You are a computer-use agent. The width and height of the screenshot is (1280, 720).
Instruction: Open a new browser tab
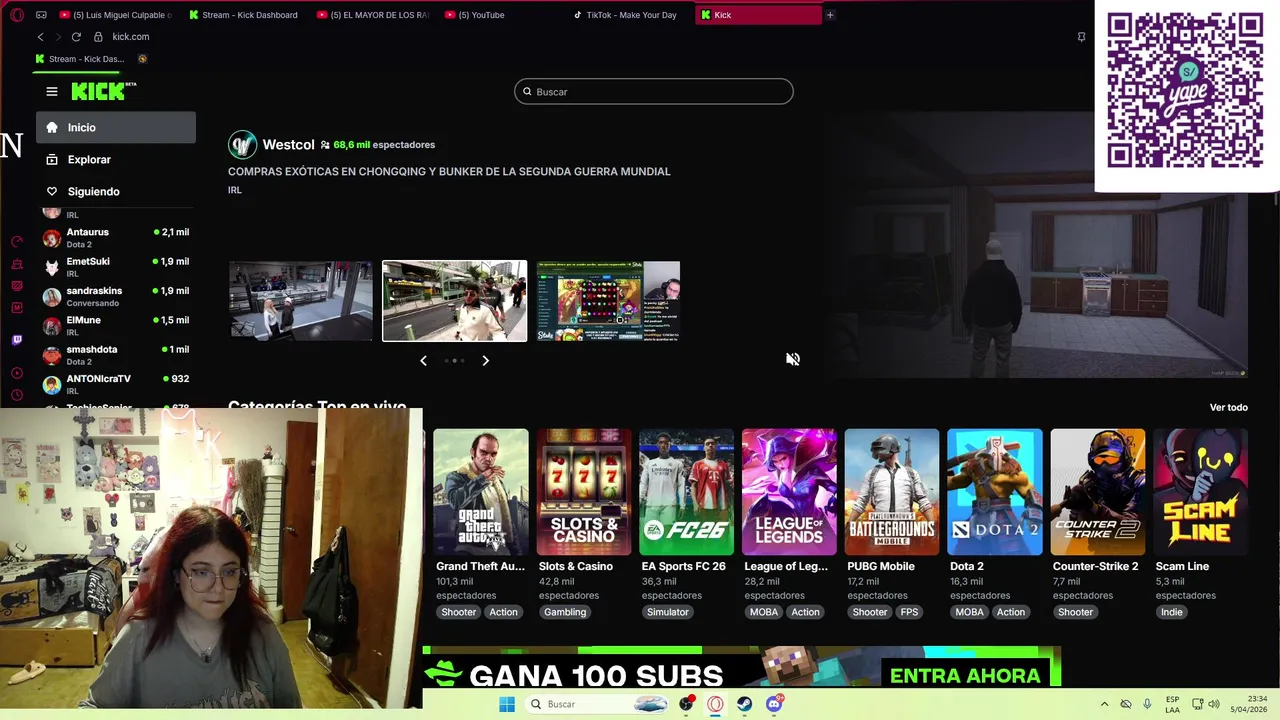830,15
